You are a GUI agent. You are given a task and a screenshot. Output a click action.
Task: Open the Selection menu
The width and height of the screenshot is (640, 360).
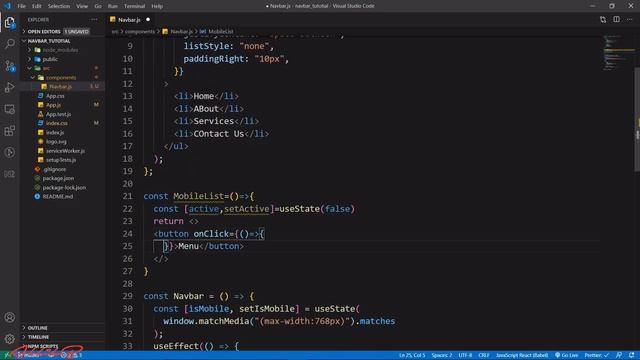59,6
